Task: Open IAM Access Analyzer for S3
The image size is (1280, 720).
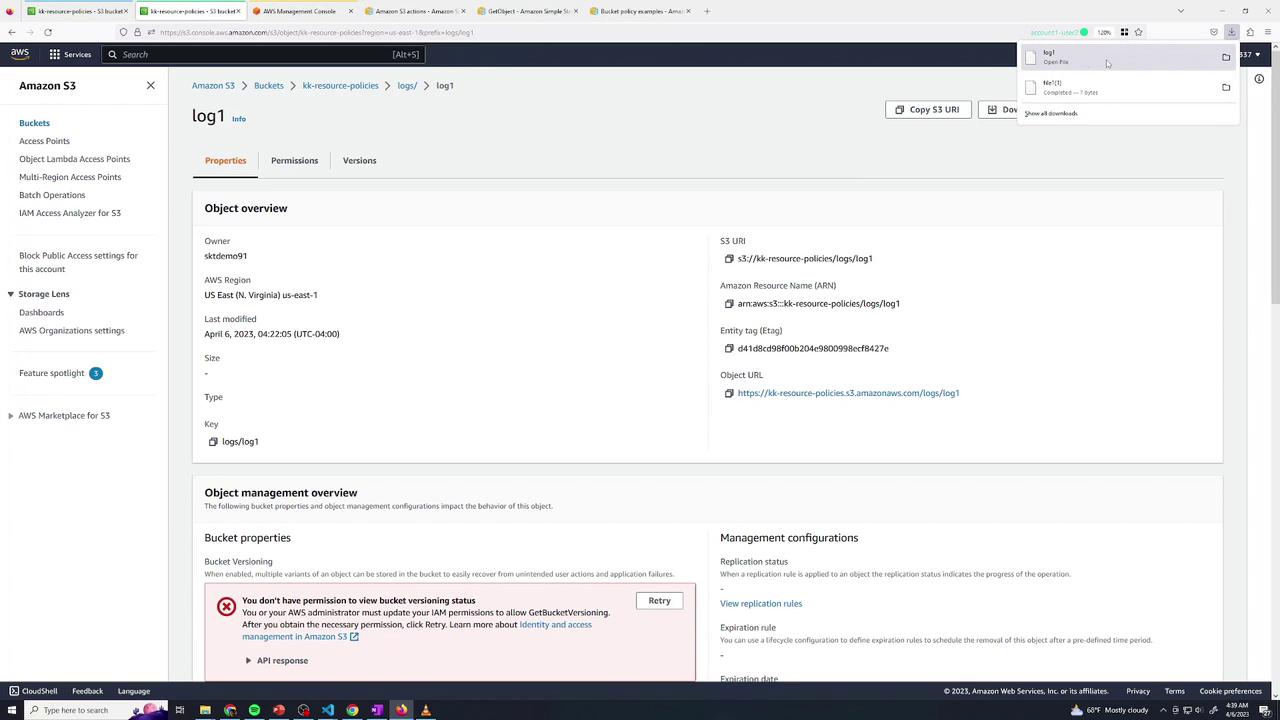Action: [70, 213]
